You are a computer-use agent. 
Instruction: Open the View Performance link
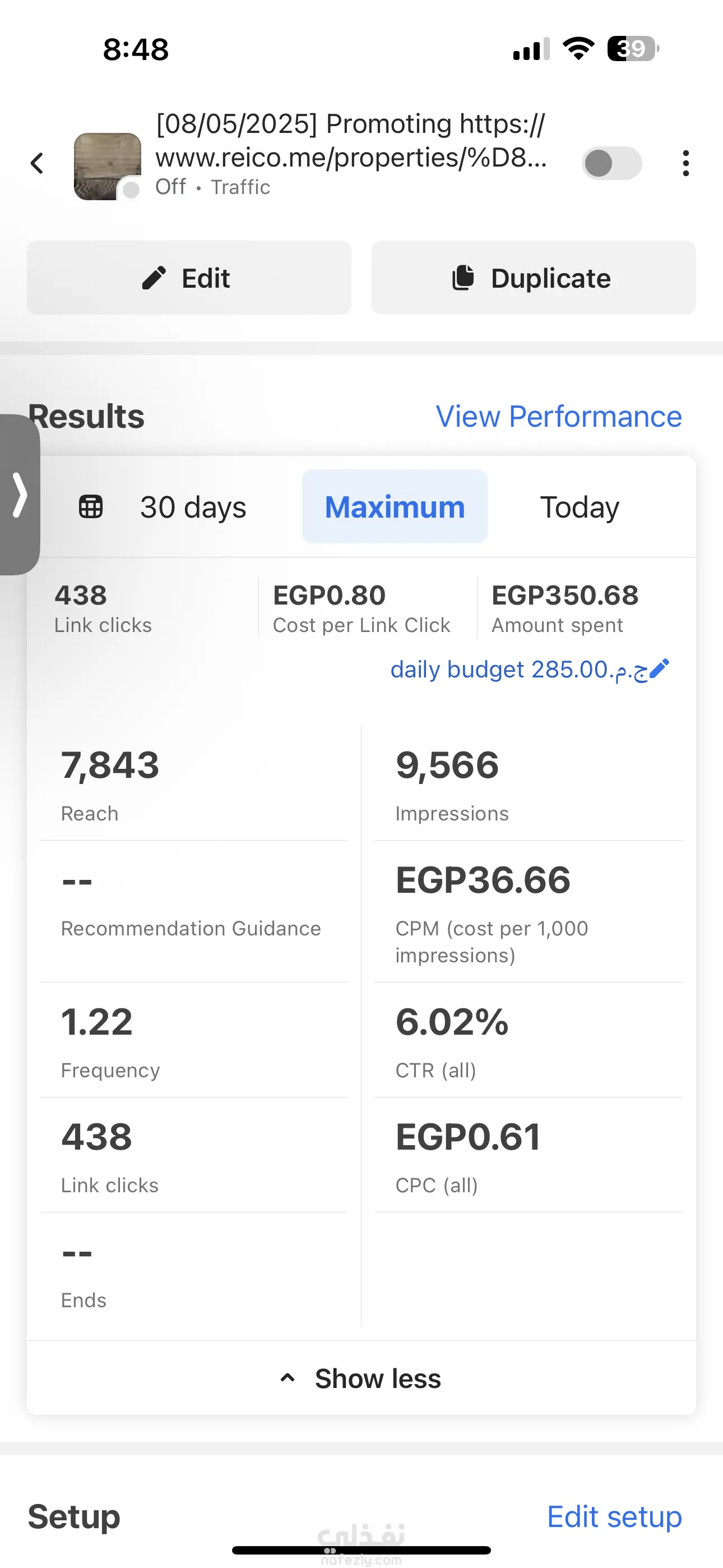click(558, 417)
